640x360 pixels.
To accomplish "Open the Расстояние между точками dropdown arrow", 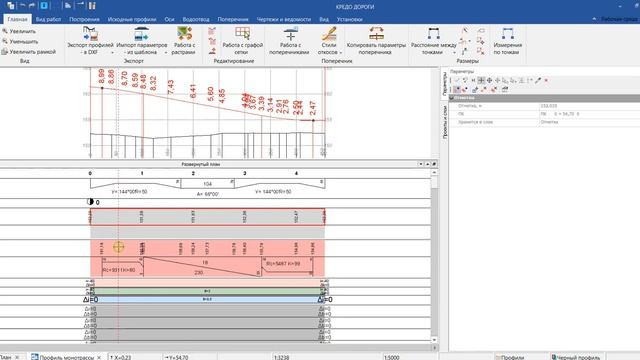I will click(x=454, y=53).
